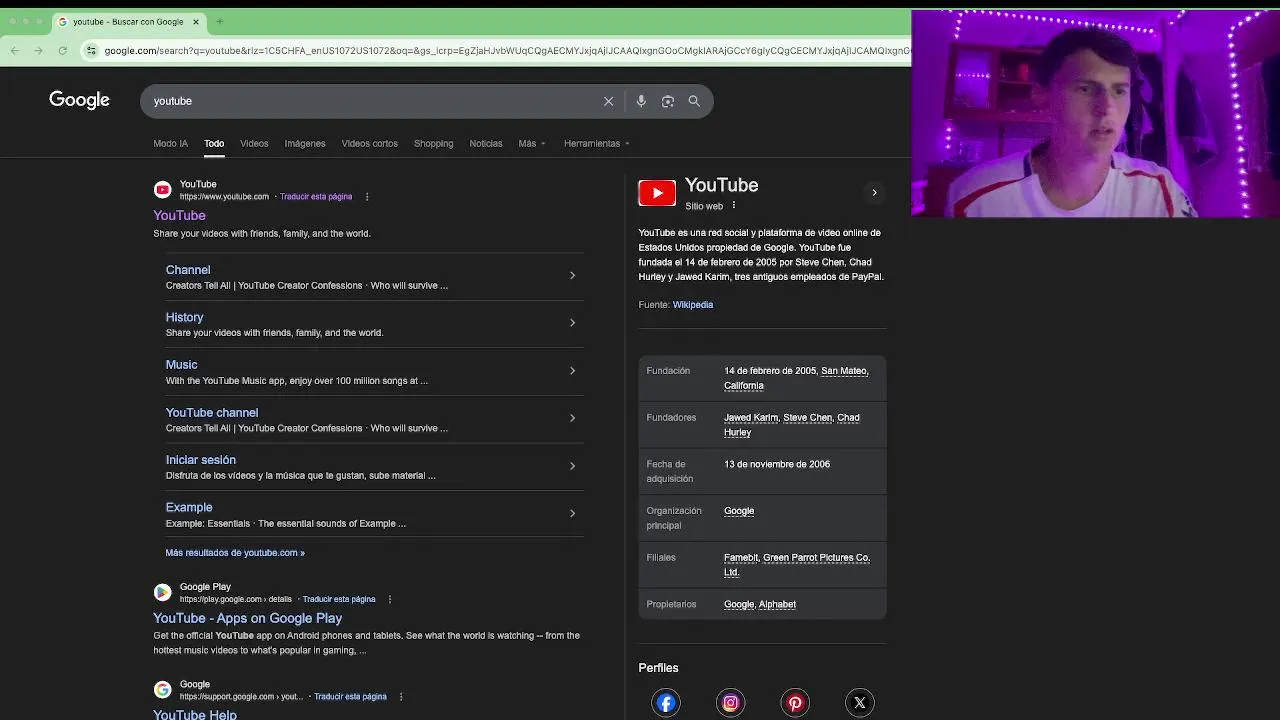Expand the Example sitelink chevron
The width and height of the screenshot is (1280, 720).
(x=572, y=513)
